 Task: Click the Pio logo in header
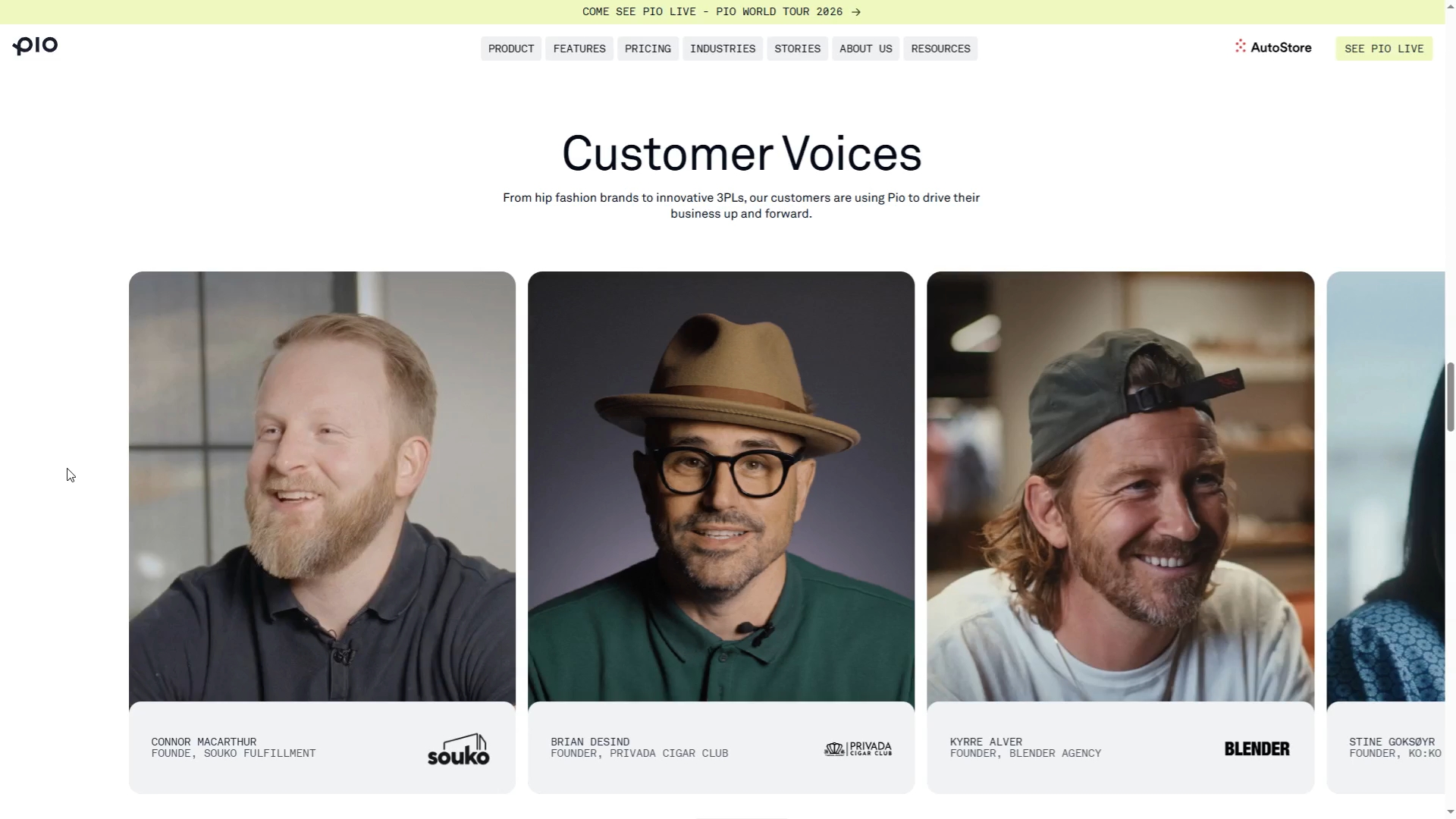pos(35,46)
